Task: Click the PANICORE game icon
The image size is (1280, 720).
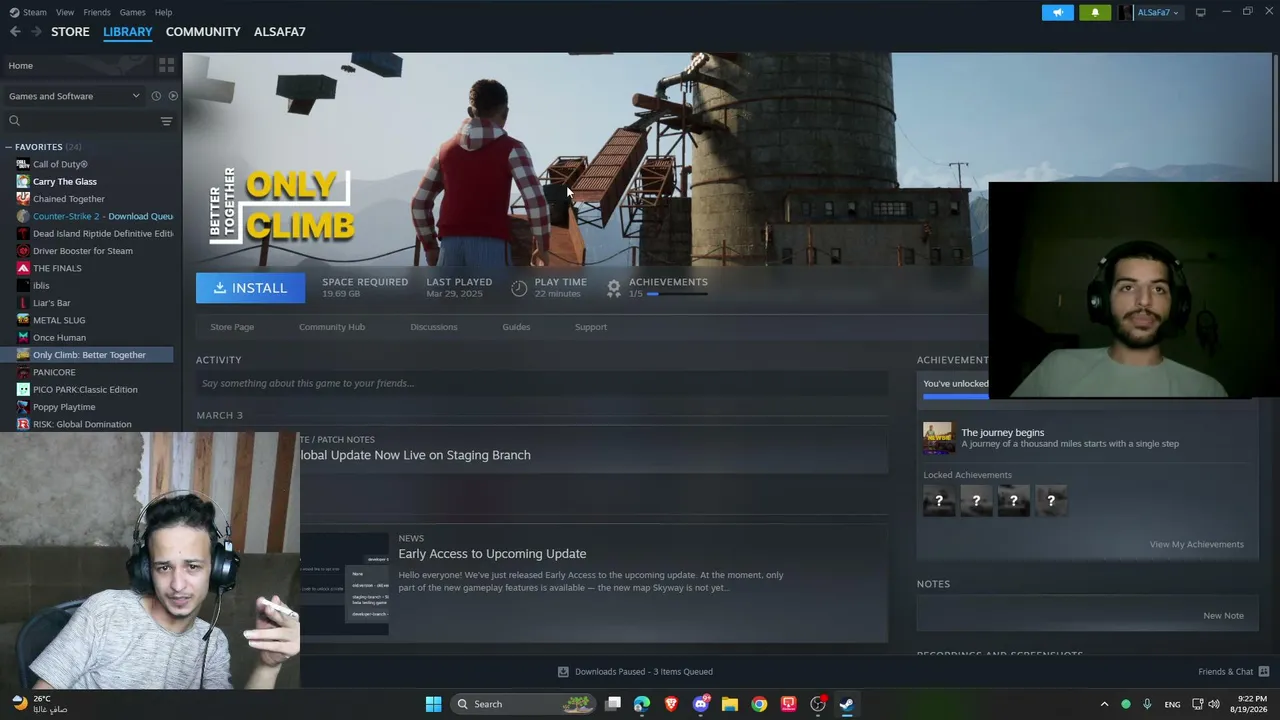Action: (23, 372)
